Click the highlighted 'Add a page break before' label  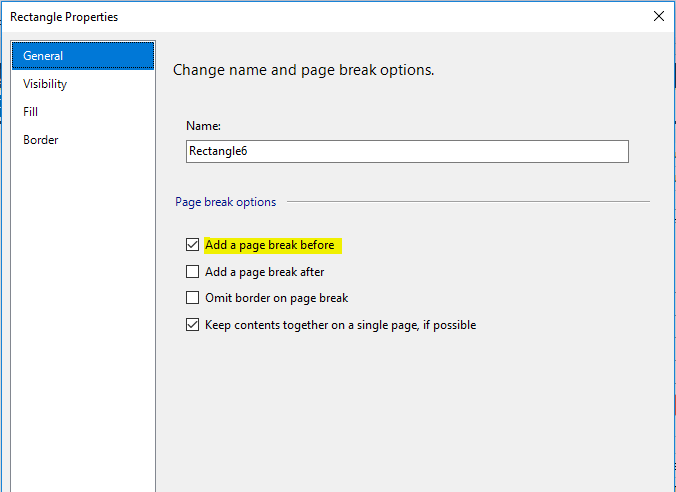click(269, 245)
